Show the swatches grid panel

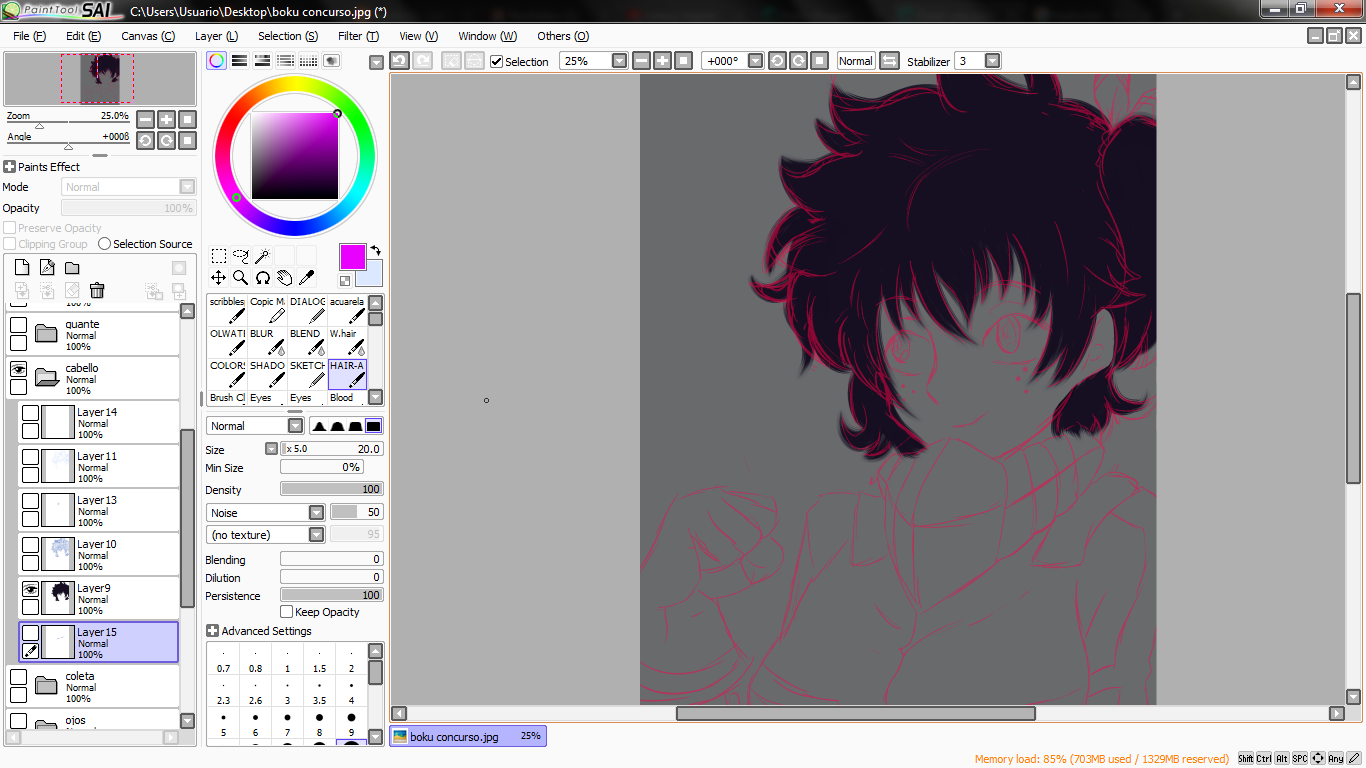pyautogui.click(x=308, y=61)
